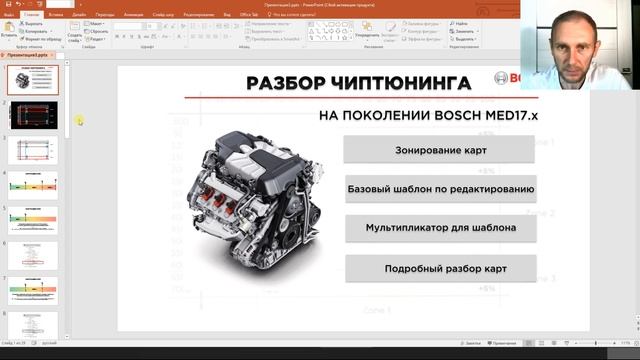
Task: Open the Copy button's dropdown arrow
Action: [51, 31]
